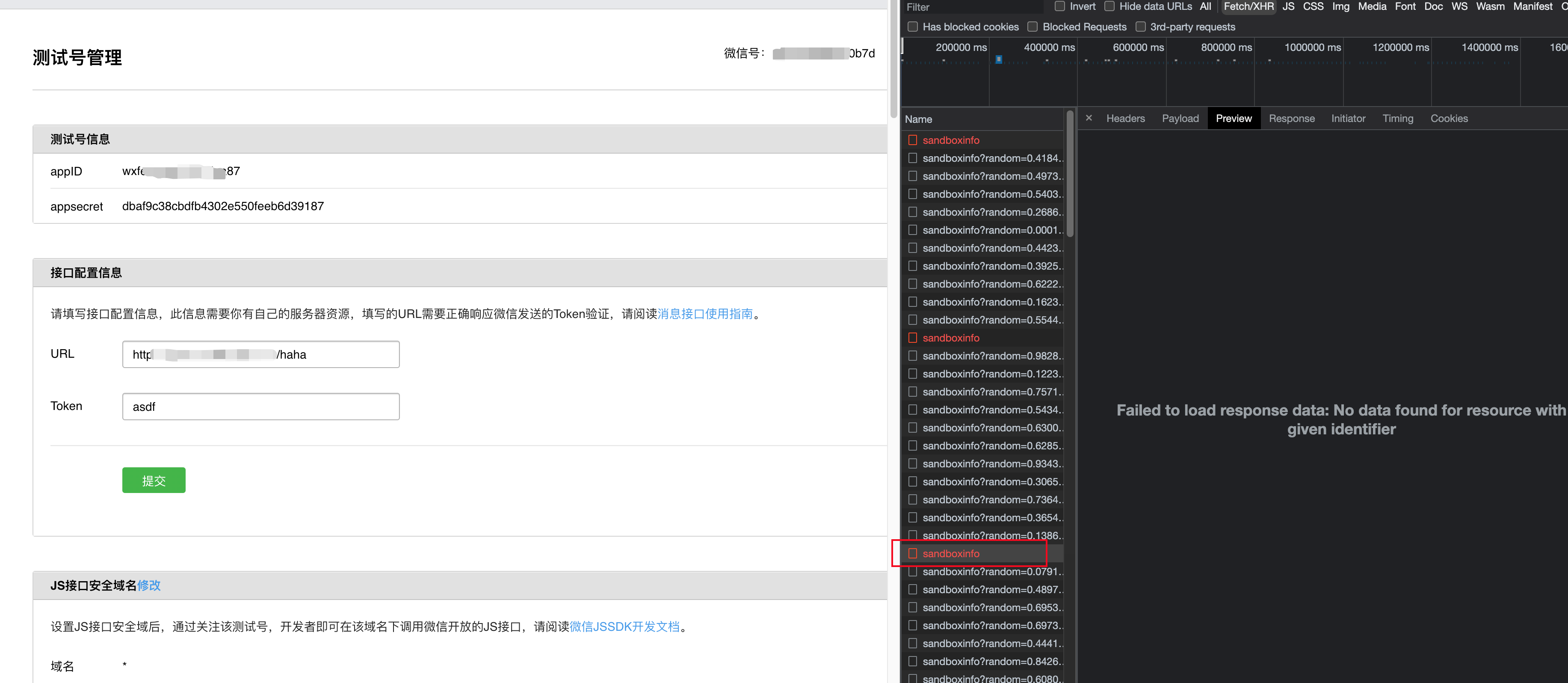Select the highlighted sandboxinfo failed request

(950, 553)
